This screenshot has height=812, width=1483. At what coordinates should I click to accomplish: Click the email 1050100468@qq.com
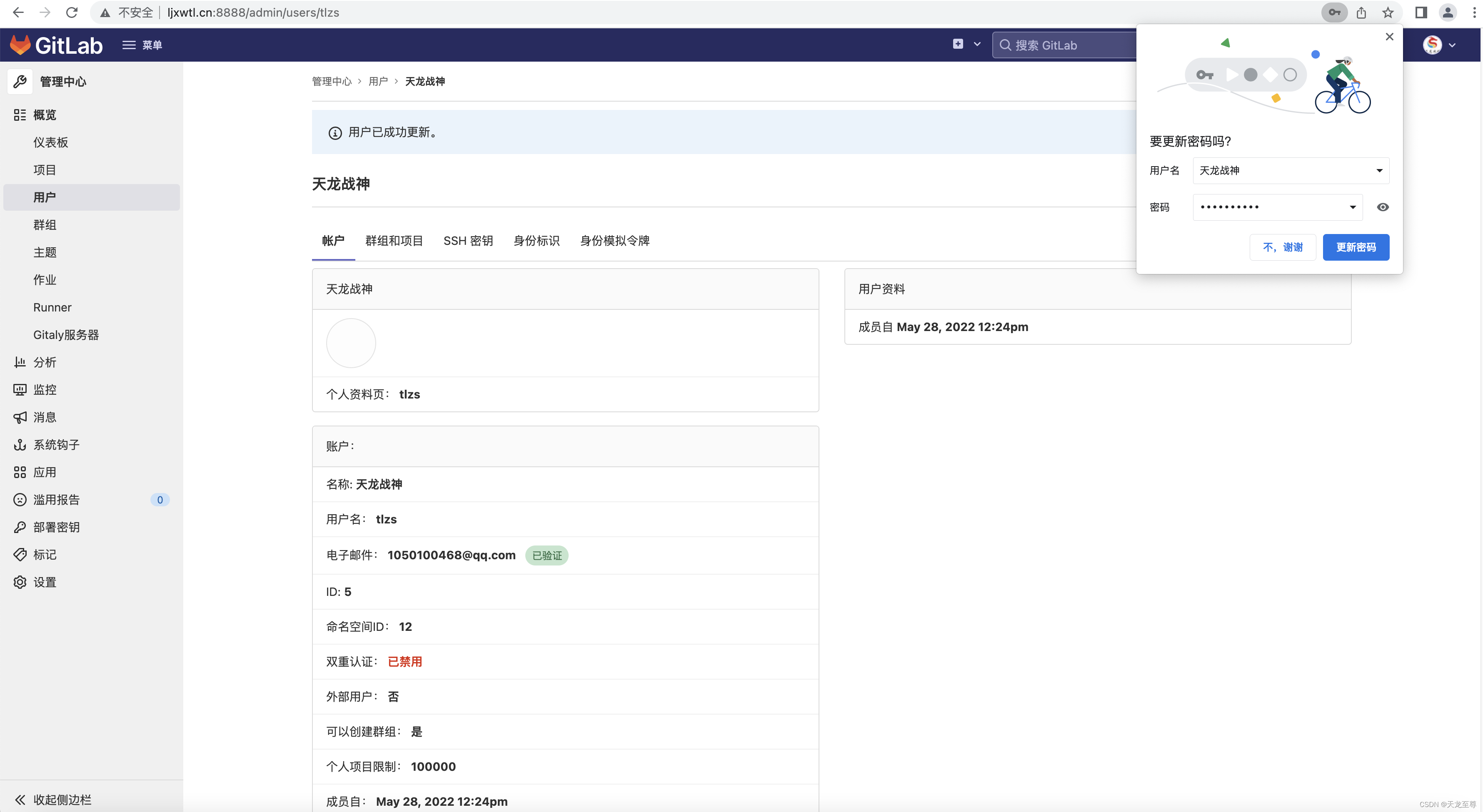coord(451,555)
